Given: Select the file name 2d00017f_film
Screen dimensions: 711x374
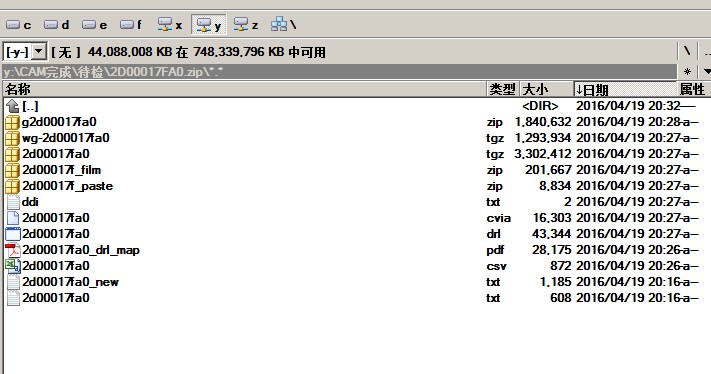Looking at the screenshot, I should [x=61, y=170].
